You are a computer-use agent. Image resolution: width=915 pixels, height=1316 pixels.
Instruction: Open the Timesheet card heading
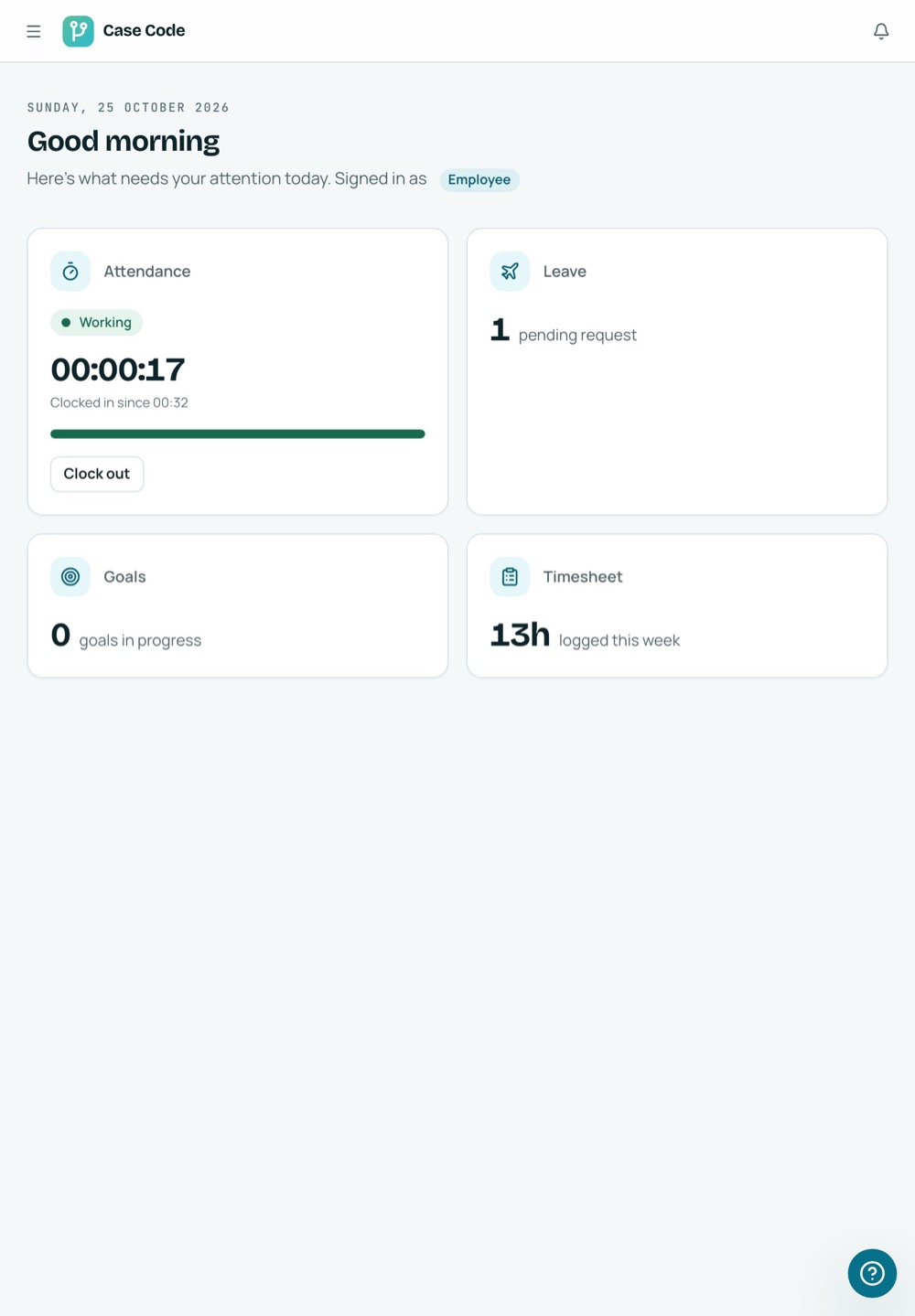[x=583, y=577]
